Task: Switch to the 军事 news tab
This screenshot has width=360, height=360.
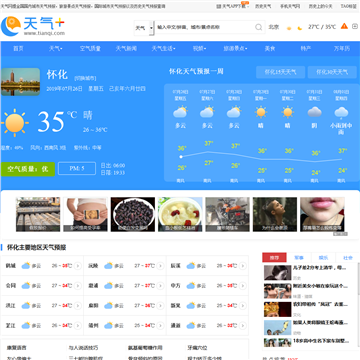Action: tap(299, 258)
